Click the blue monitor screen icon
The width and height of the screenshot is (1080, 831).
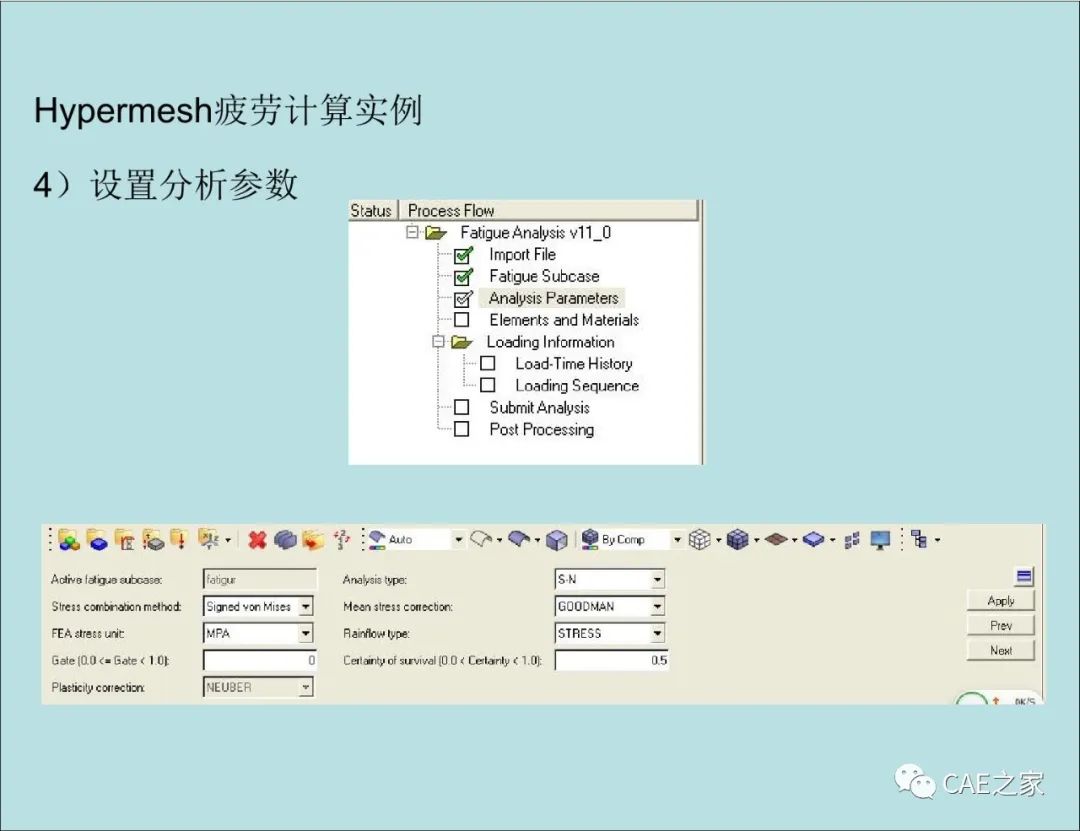(880, 540)
